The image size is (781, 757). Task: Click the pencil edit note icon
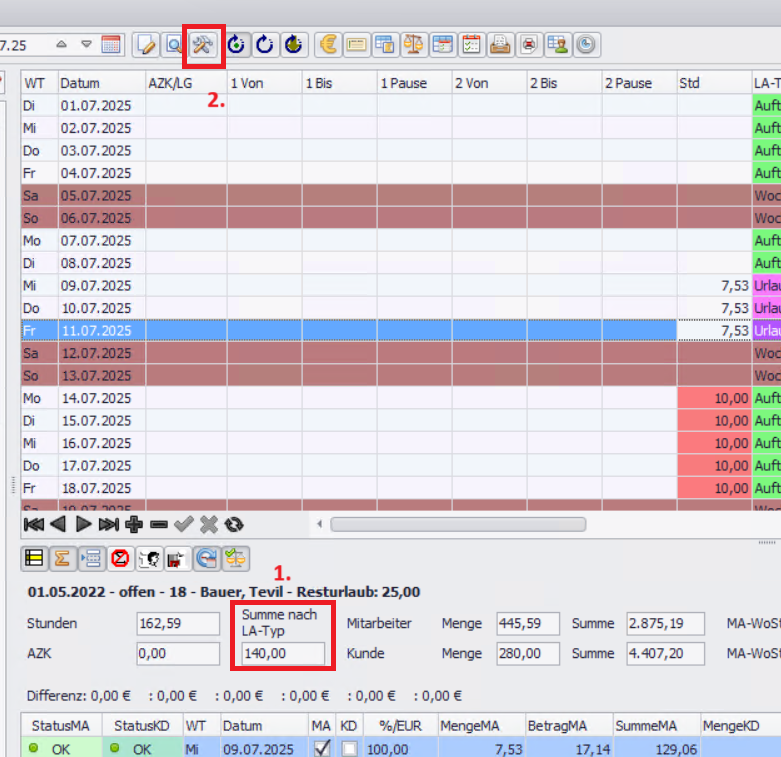[147, 44]
